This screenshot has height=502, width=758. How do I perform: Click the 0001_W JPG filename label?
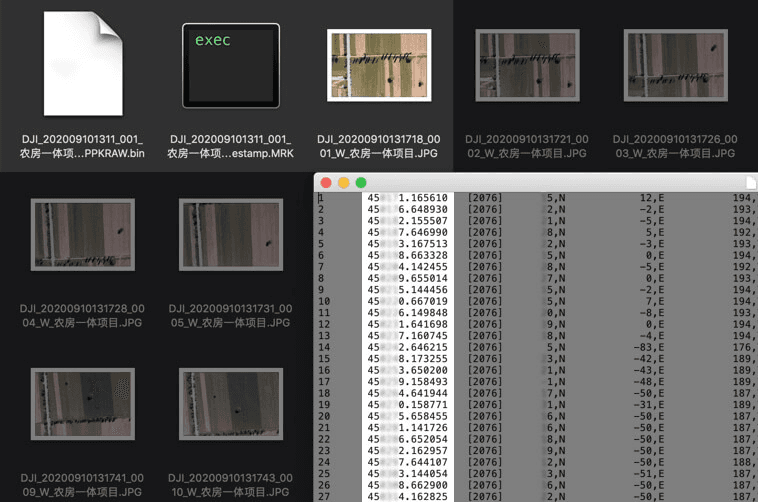379,147
